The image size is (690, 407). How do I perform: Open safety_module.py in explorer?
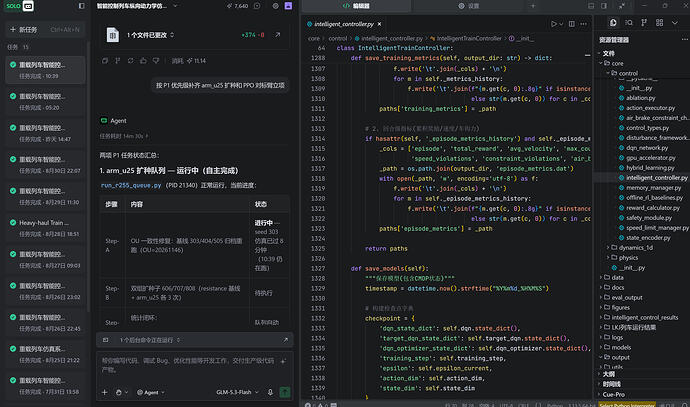pyautogui.click(x=649, y=218)
